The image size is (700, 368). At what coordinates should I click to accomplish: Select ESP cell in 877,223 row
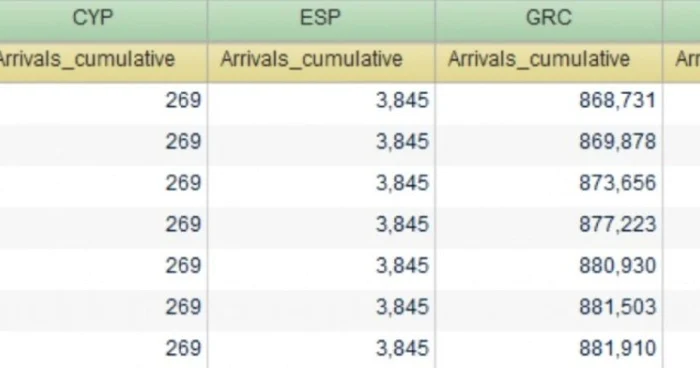[x=321, y=225]
